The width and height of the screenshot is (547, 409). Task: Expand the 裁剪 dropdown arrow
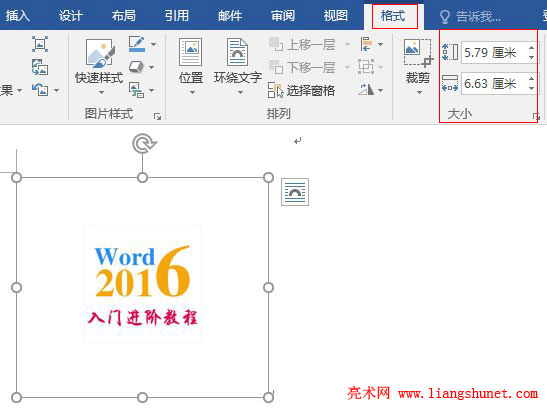[x=419, y=92]
